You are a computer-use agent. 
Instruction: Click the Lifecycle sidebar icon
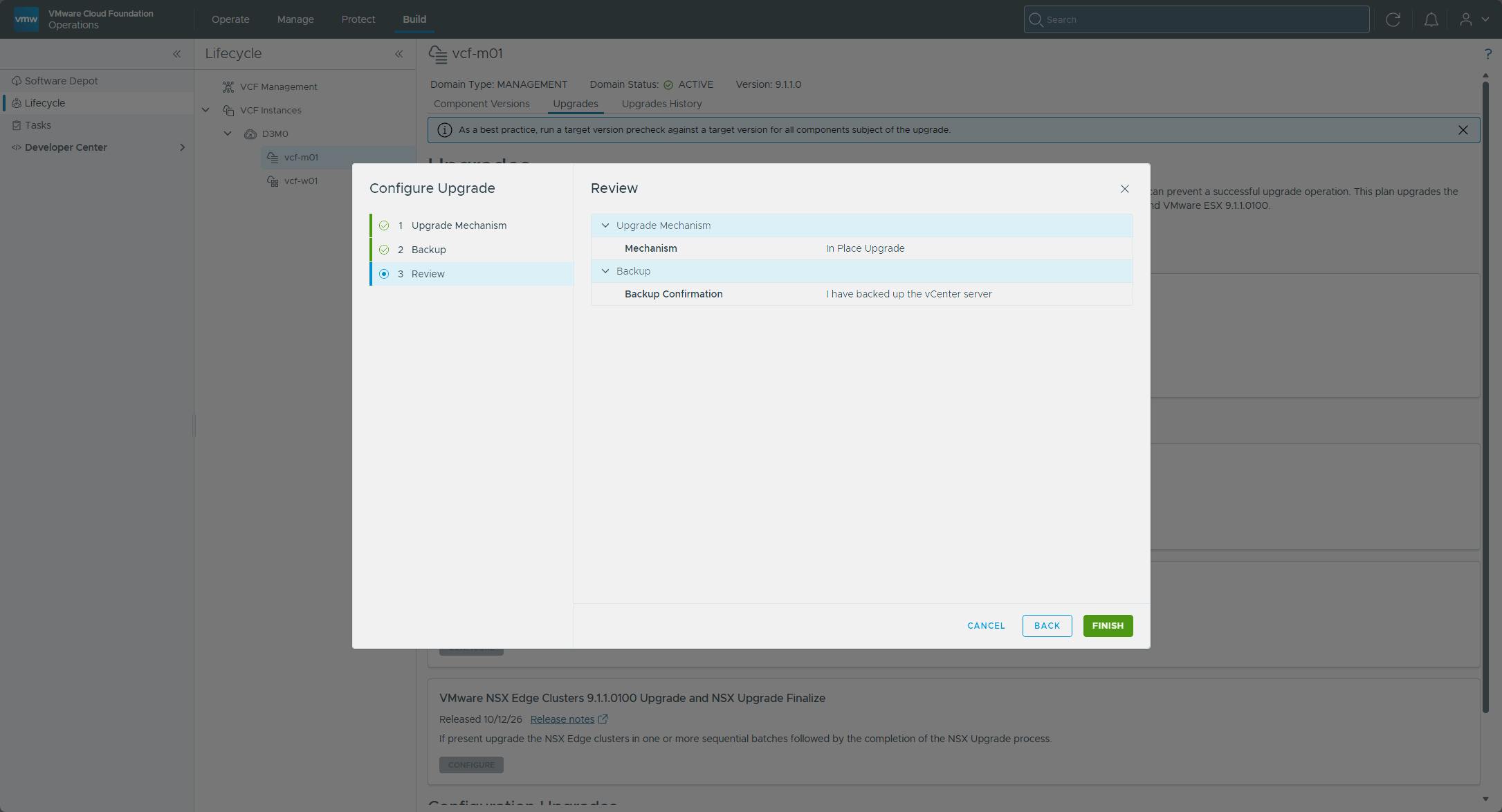[17, 103]
